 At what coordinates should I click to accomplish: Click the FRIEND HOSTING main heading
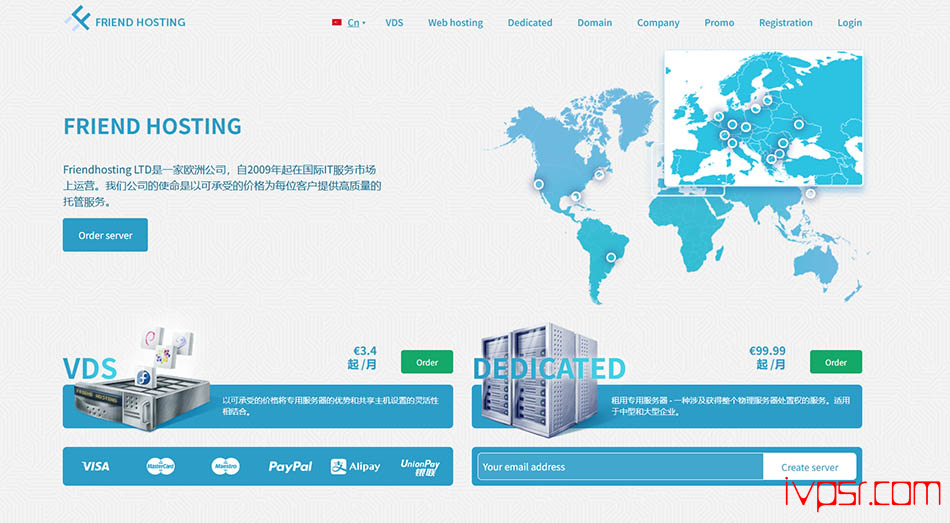tap(152, 126)
